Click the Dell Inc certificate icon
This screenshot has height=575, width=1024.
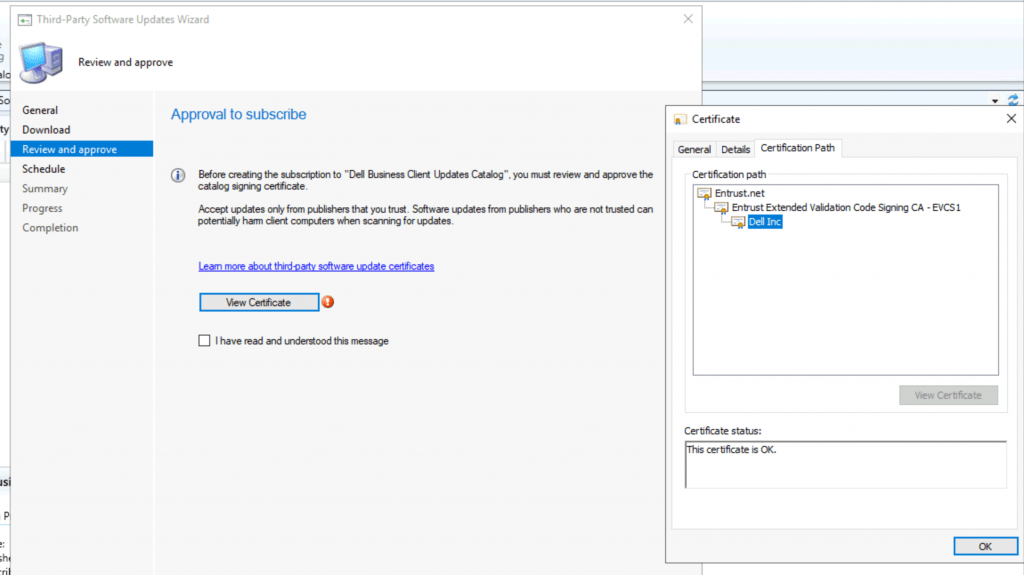point(738,222)
